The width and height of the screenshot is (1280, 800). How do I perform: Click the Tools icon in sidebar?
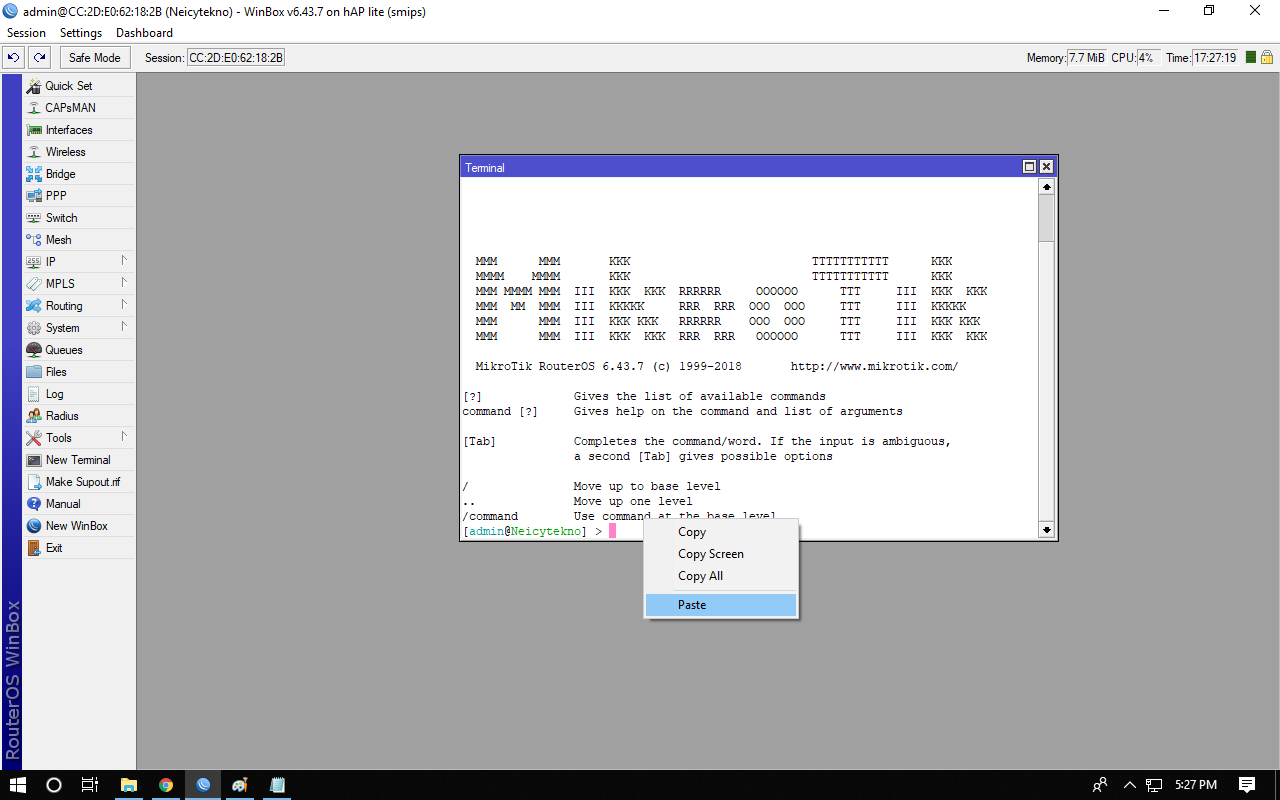[34, 438]
